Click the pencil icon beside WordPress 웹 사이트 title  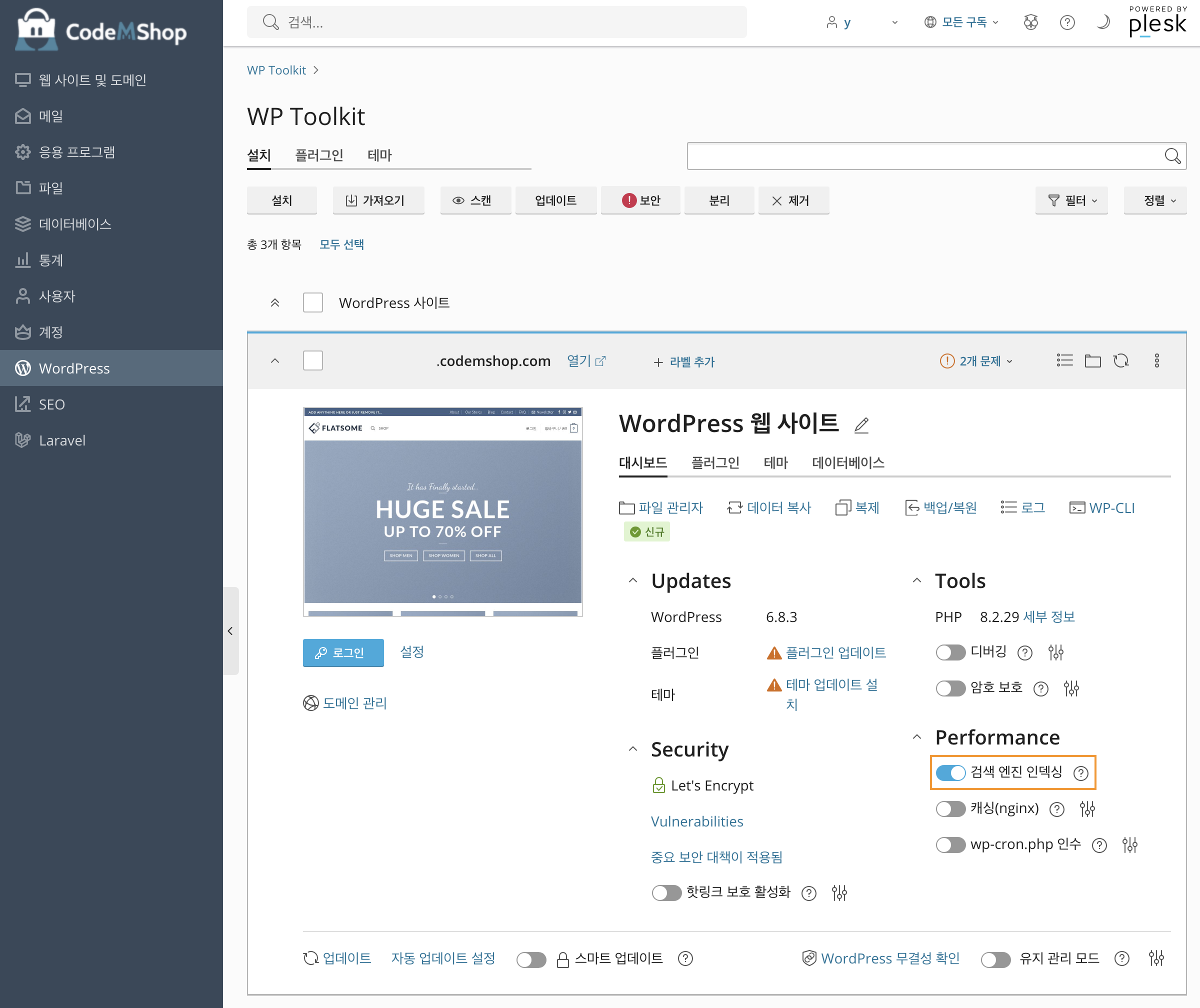861,425
